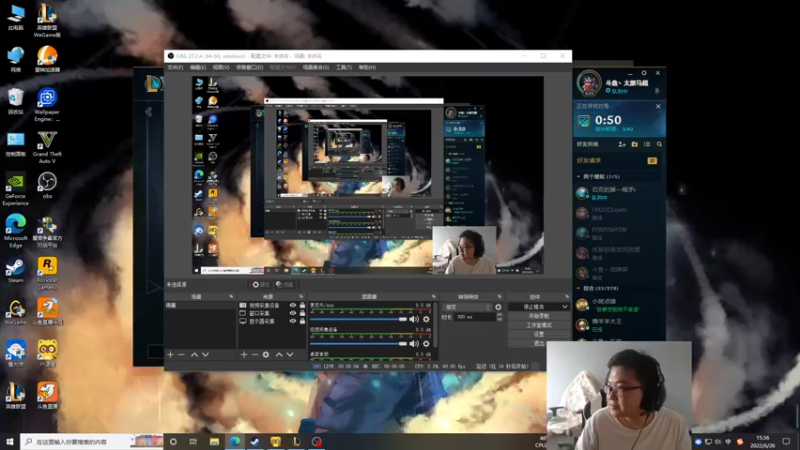Cancel the LoL queue with the X
Screen dimensions: 800x450
(658, 106)
